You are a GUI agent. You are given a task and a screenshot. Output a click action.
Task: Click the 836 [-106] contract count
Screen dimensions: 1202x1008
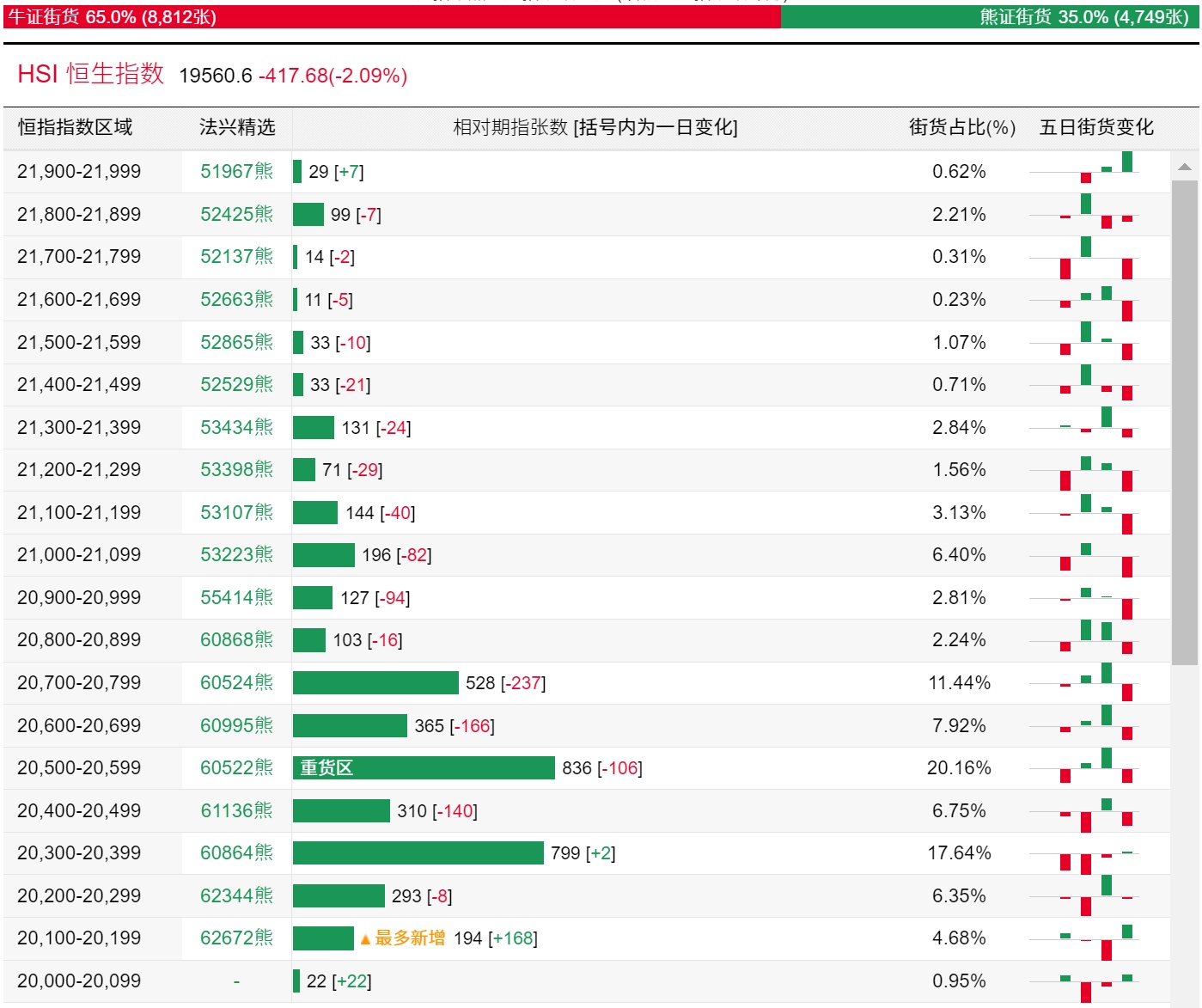(602, 767)
